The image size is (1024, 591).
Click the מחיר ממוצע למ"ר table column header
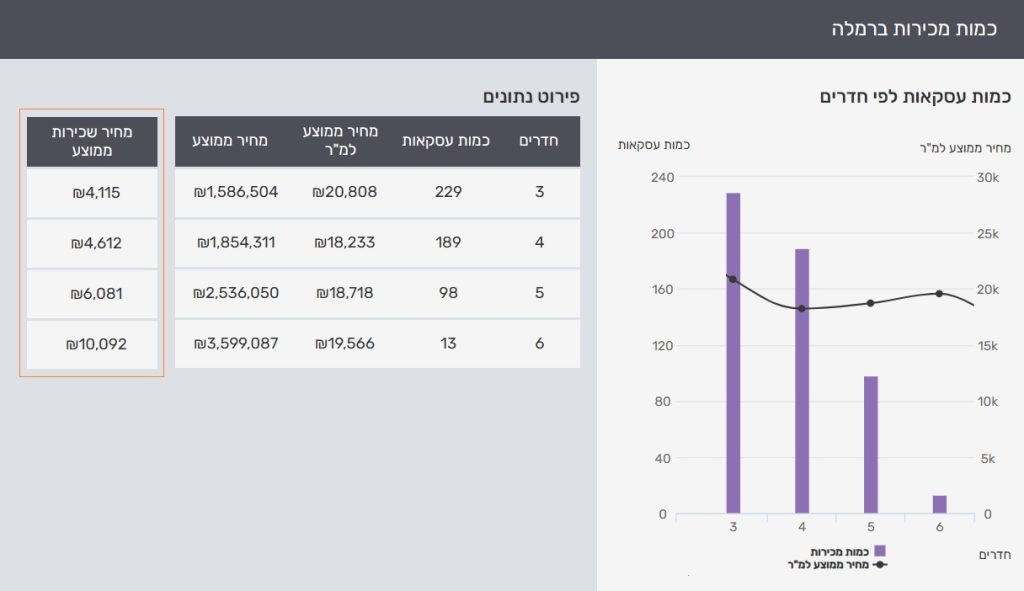[x=344, y=141]
